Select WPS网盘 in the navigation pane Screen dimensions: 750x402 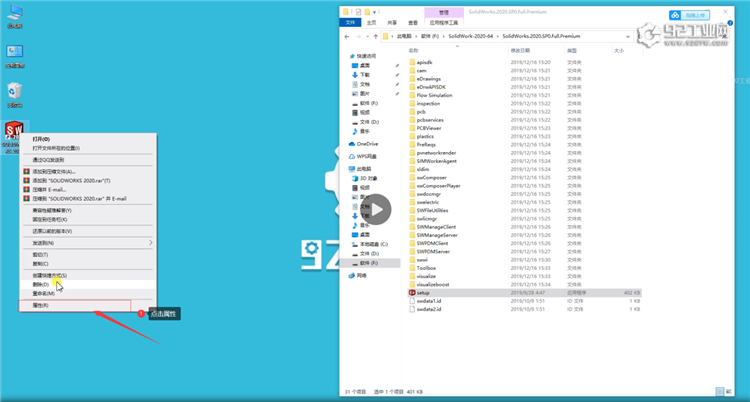tap(366, 156)
